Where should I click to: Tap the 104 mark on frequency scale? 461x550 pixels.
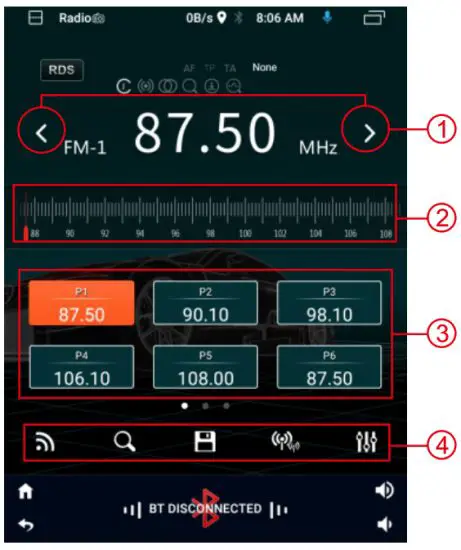(315, 234)
